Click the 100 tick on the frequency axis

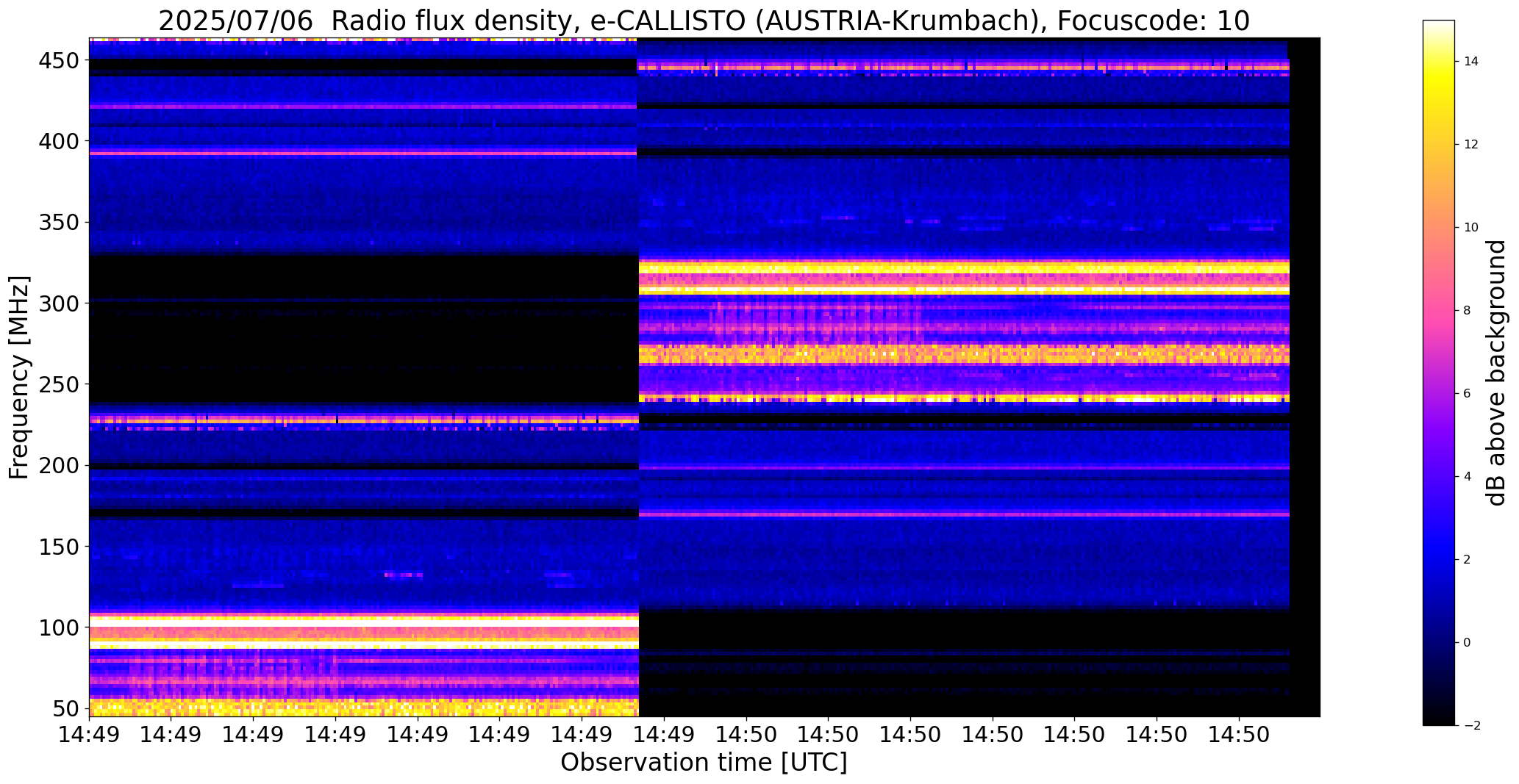pyautogui.click(x=57, y=627)
